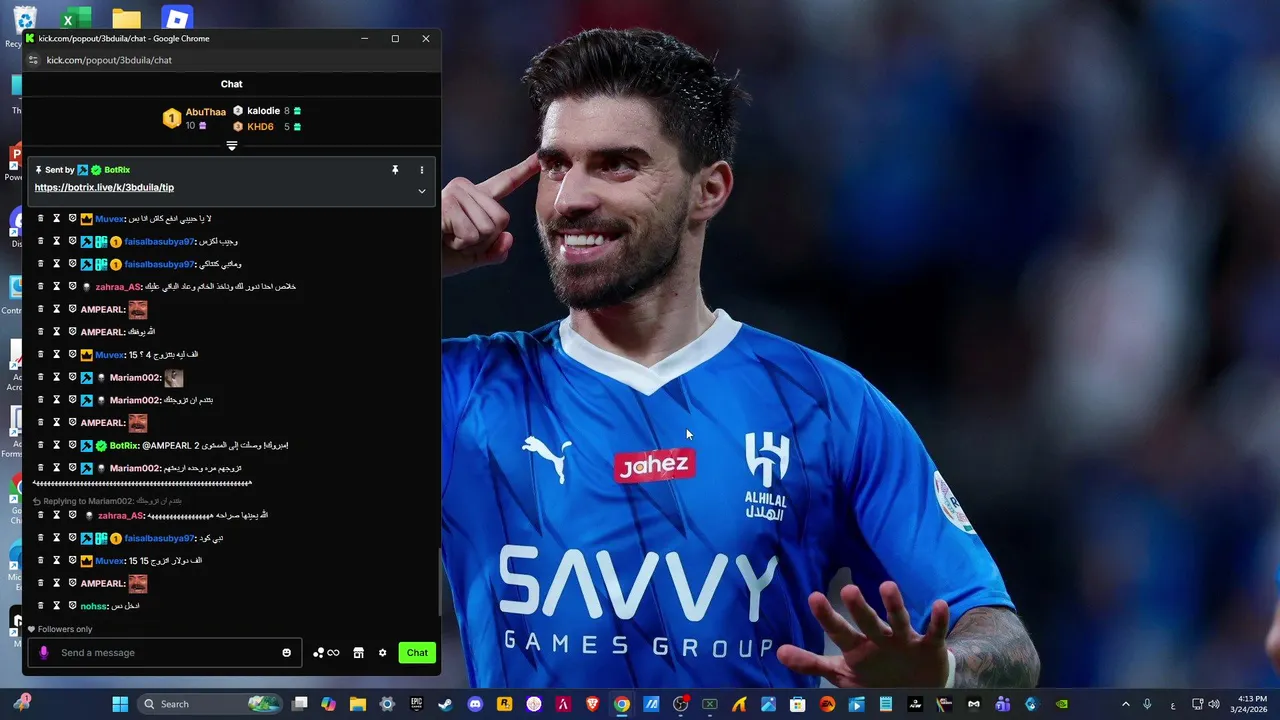Click hourglass icon on AMPEARL's text-only message
Screen dimensions: 1280x720
click(x=57, y=332)
